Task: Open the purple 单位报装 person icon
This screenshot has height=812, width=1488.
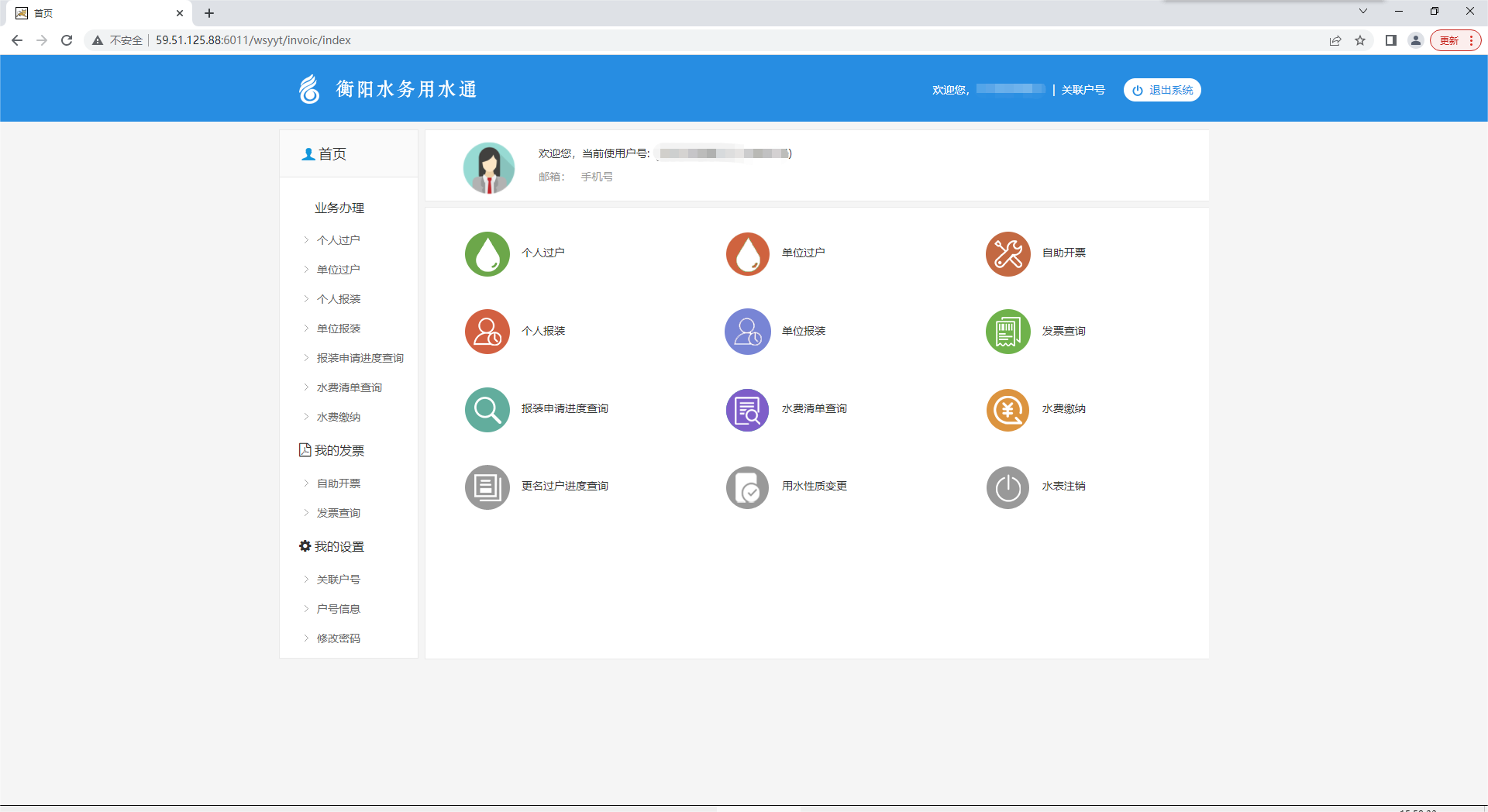Action: click(x=747, y=332)
